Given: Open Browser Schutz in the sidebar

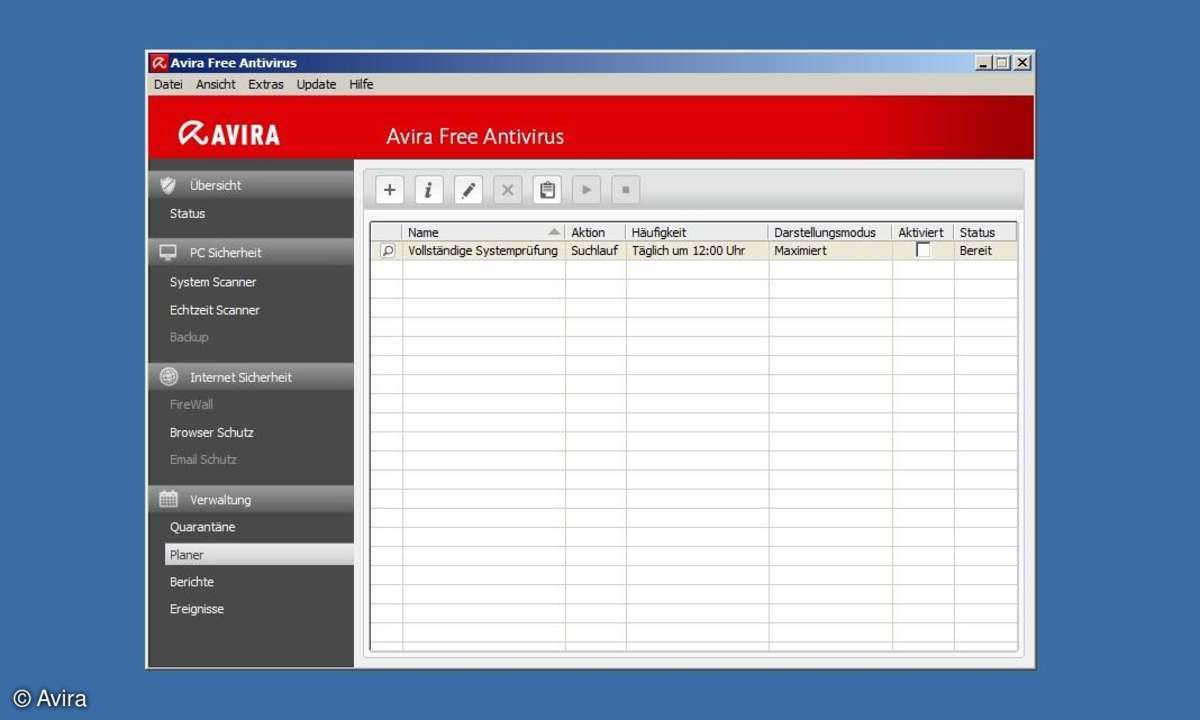Looking at the screenshot, I should point(211,432).
